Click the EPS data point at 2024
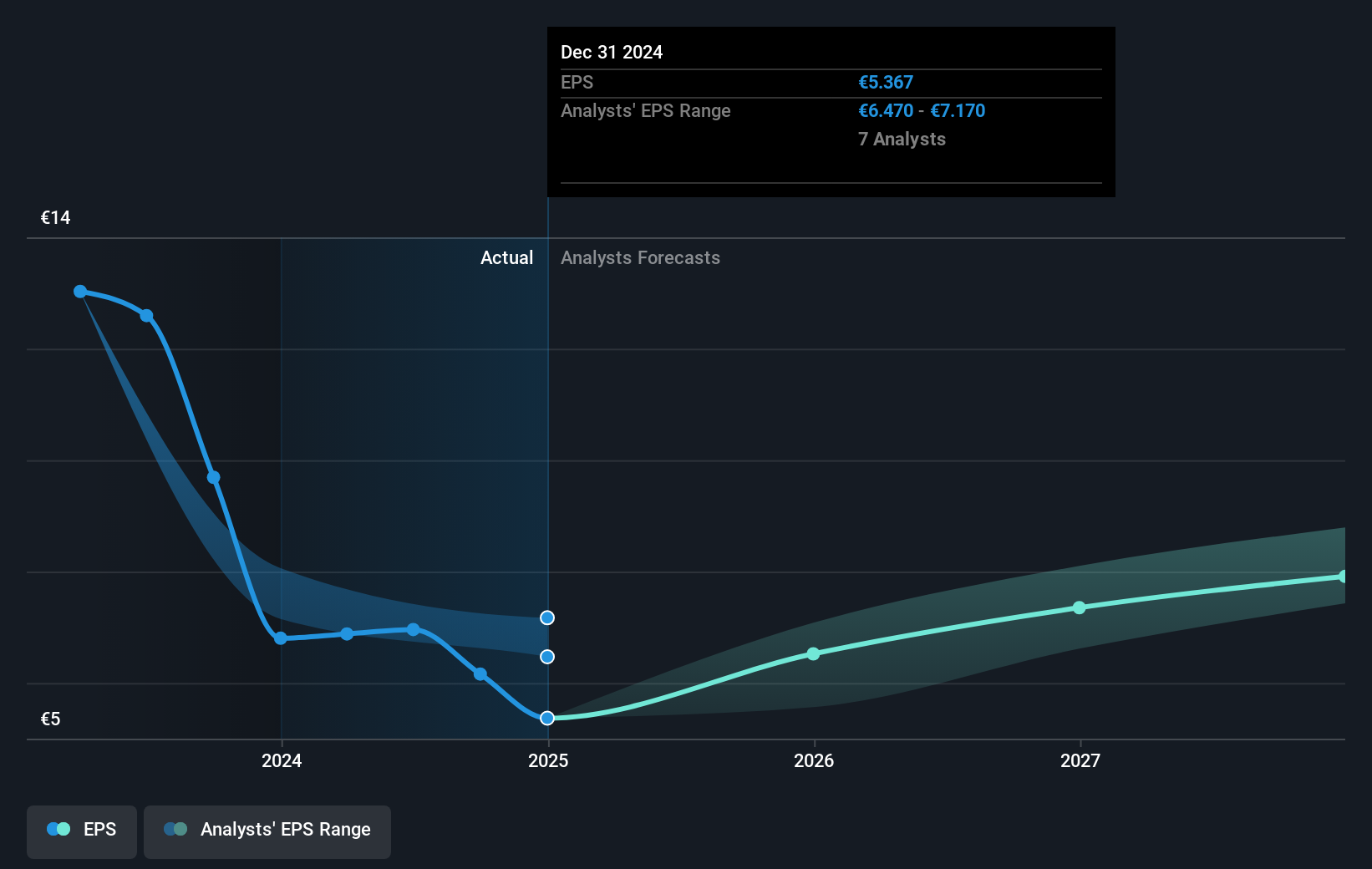The width and height of the screenshot is (1372, 869). click(281, 638)
